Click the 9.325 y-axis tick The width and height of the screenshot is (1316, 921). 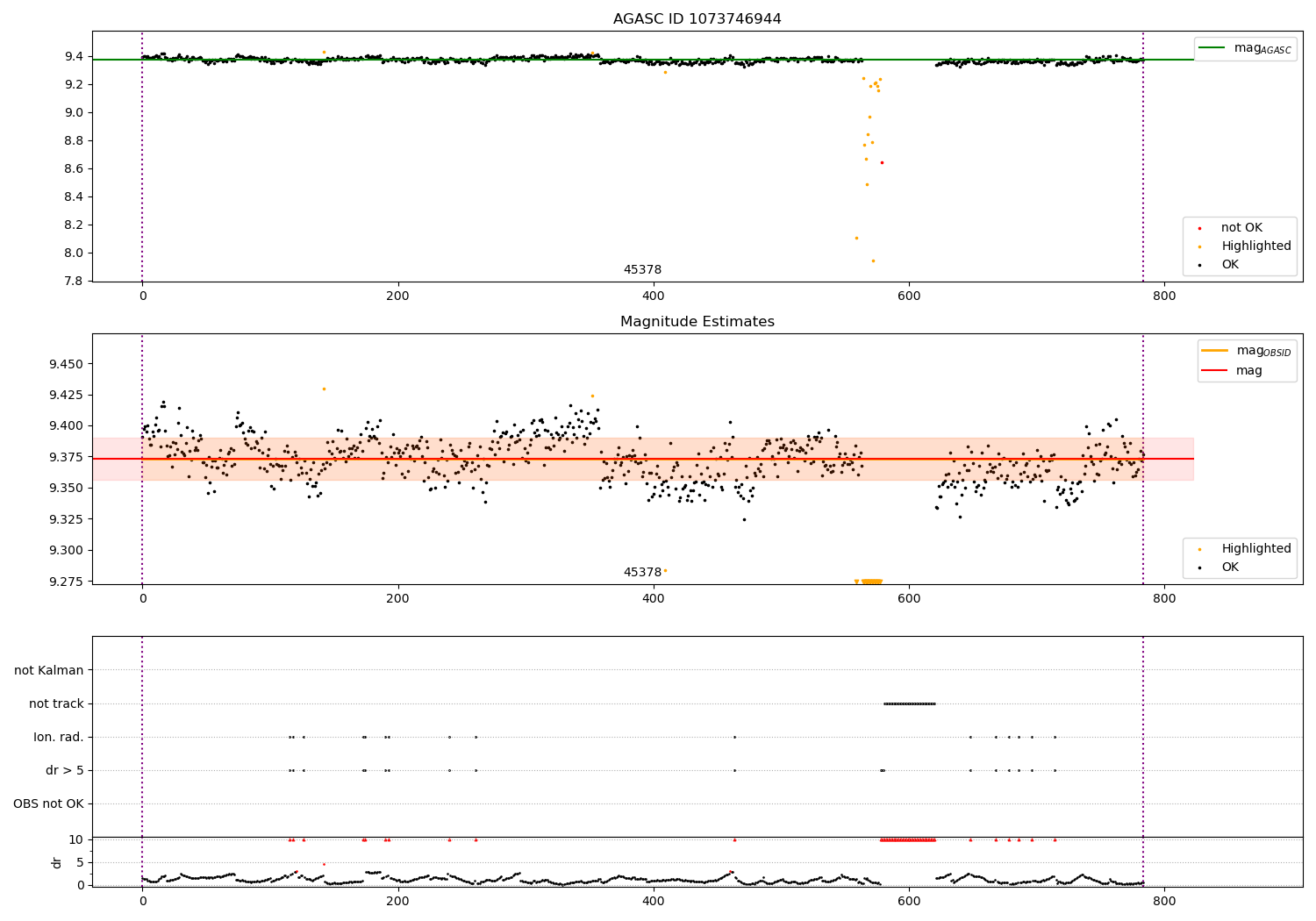pyautogui.click(x=67, y=520)
